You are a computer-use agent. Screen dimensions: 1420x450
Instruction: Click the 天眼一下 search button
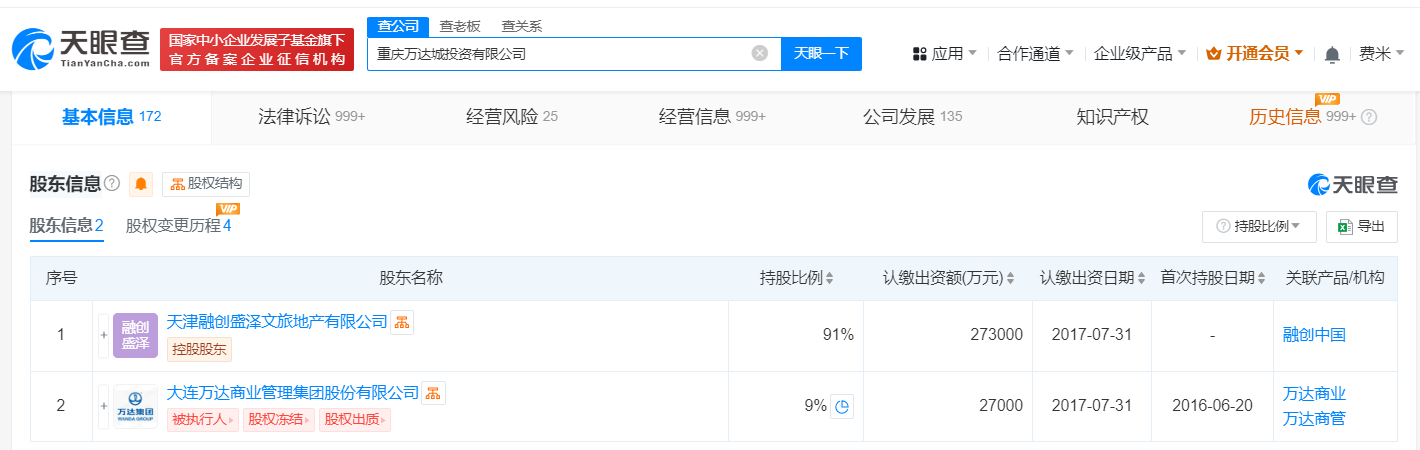(x=821, y=54)
